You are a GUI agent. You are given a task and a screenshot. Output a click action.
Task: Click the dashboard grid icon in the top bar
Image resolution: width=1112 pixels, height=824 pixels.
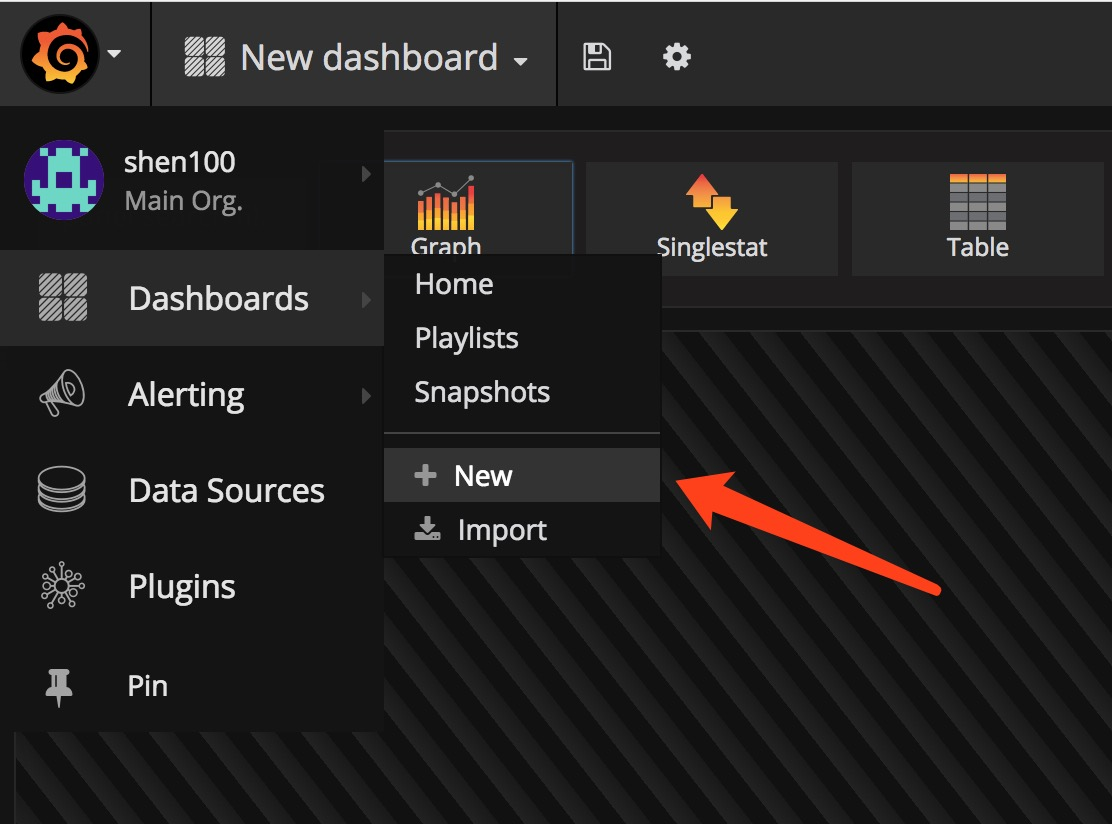[x=204, y=57]
